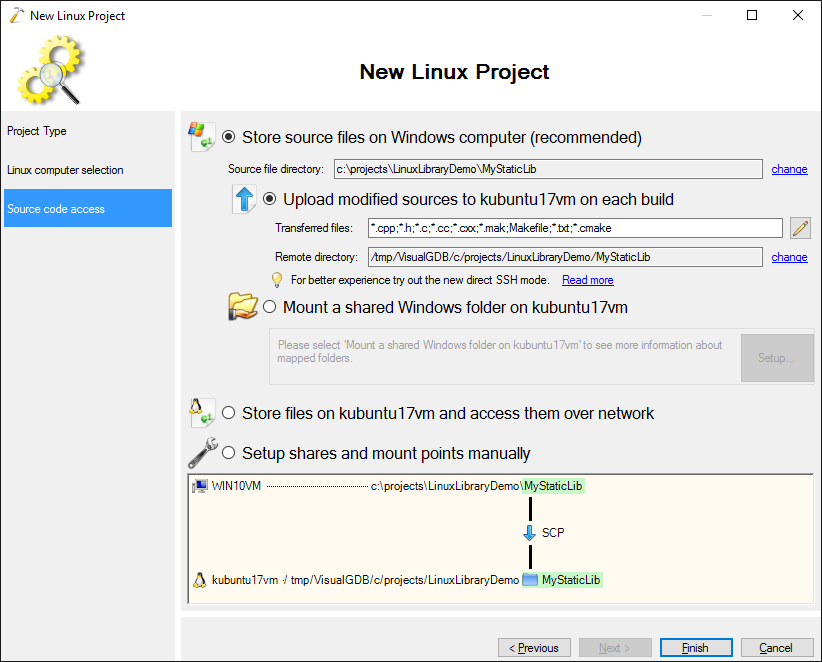
Task: Click the blue upload arrow icon
Action: pos(245,199)
